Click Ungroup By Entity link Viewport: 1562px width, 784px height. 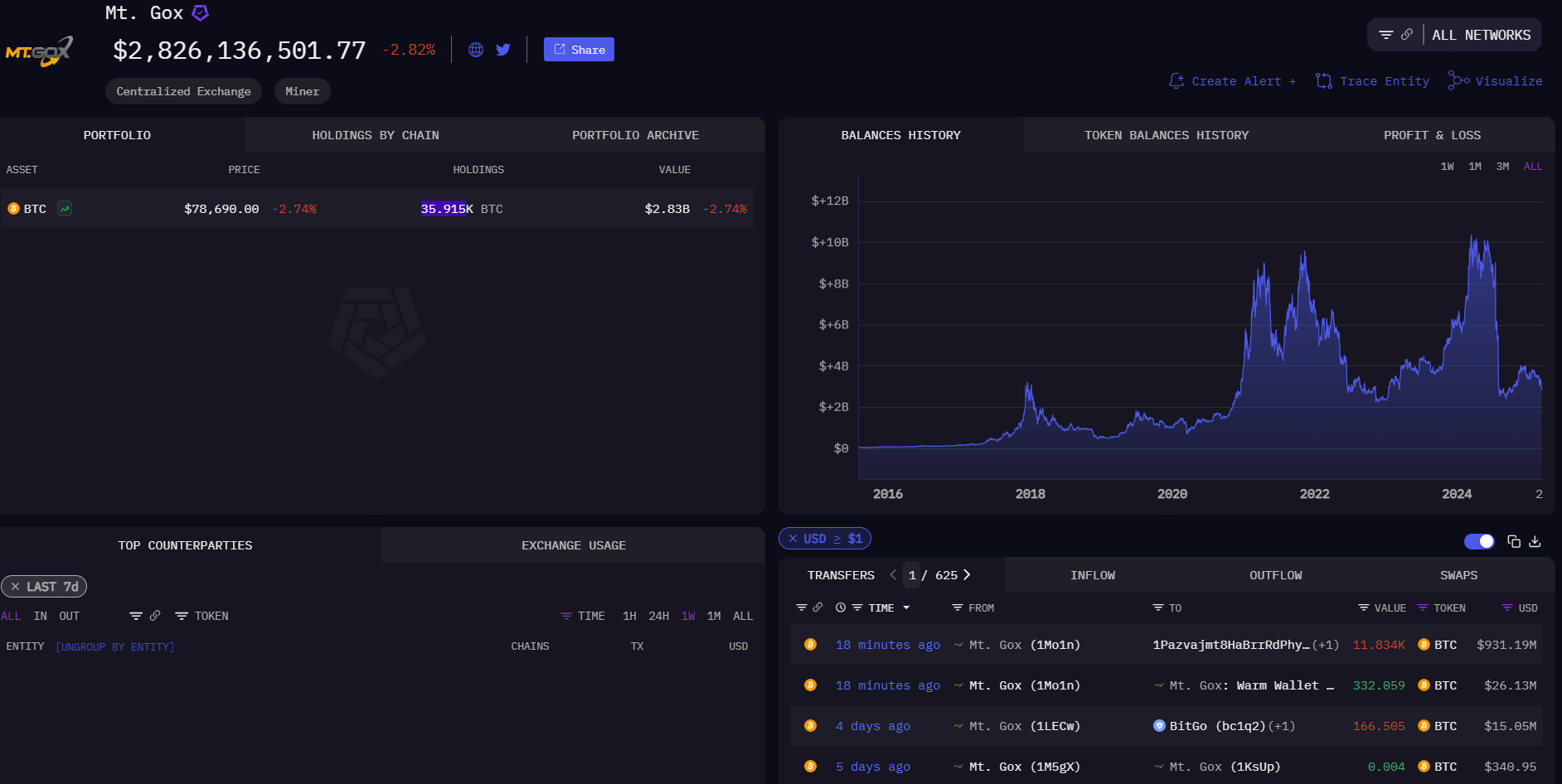(x=115, y=646)
